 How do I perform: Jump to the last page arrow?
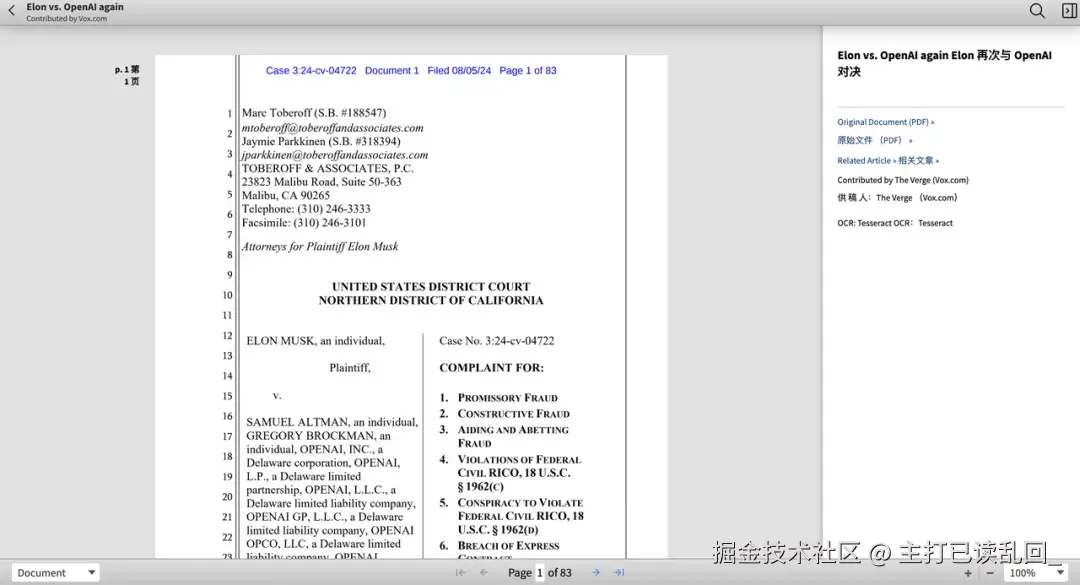click(619, 573)
